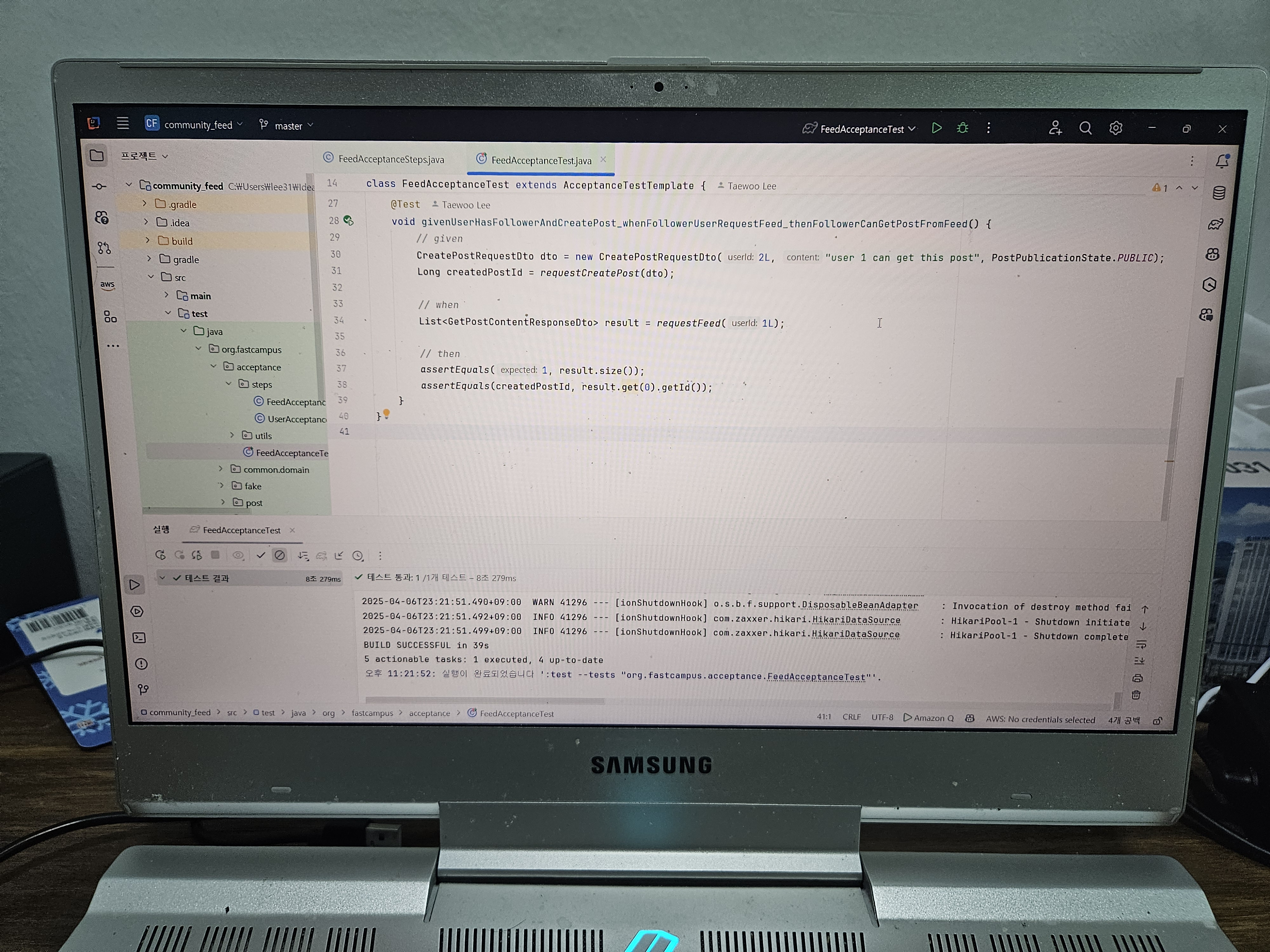Toggle scroll to end of console
Screen dimensions: 1270x952
point(1140,660)
